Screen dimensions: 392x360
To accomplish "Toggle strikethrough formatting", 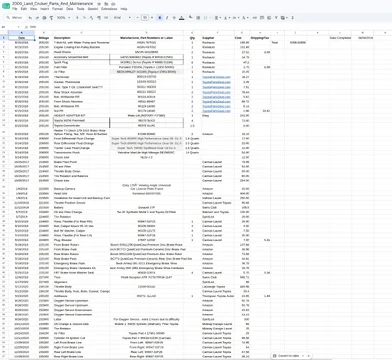I will click(x=174, y=18).
